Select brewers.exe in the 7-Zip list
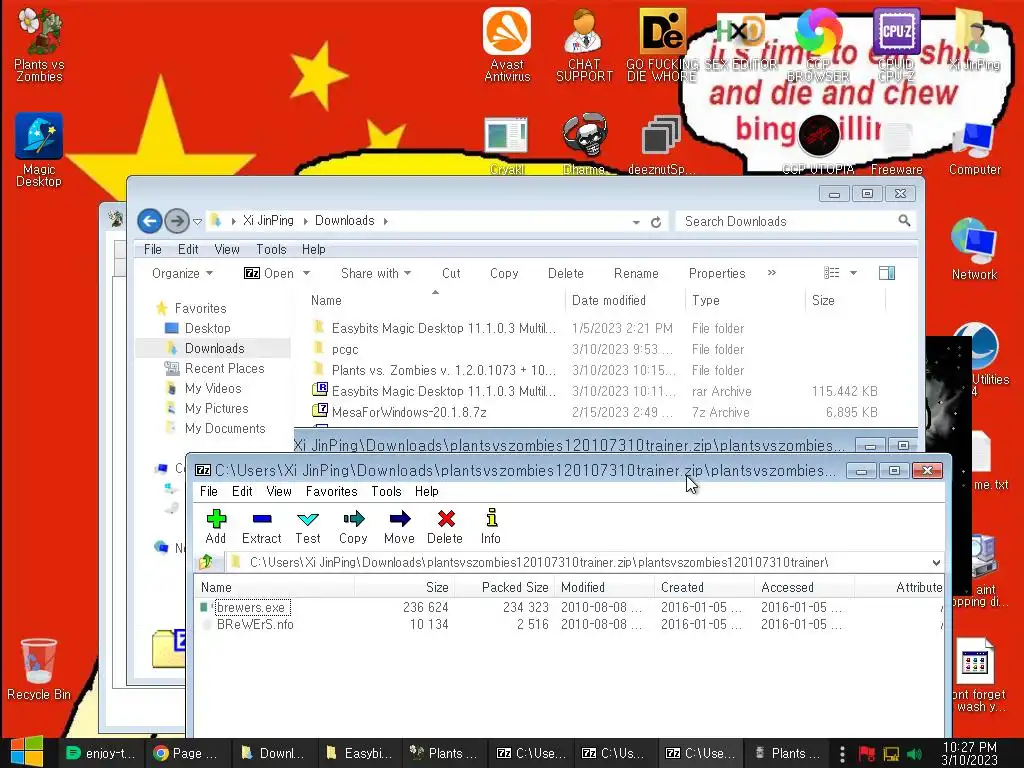The image size is (1024, 768). 251,607
